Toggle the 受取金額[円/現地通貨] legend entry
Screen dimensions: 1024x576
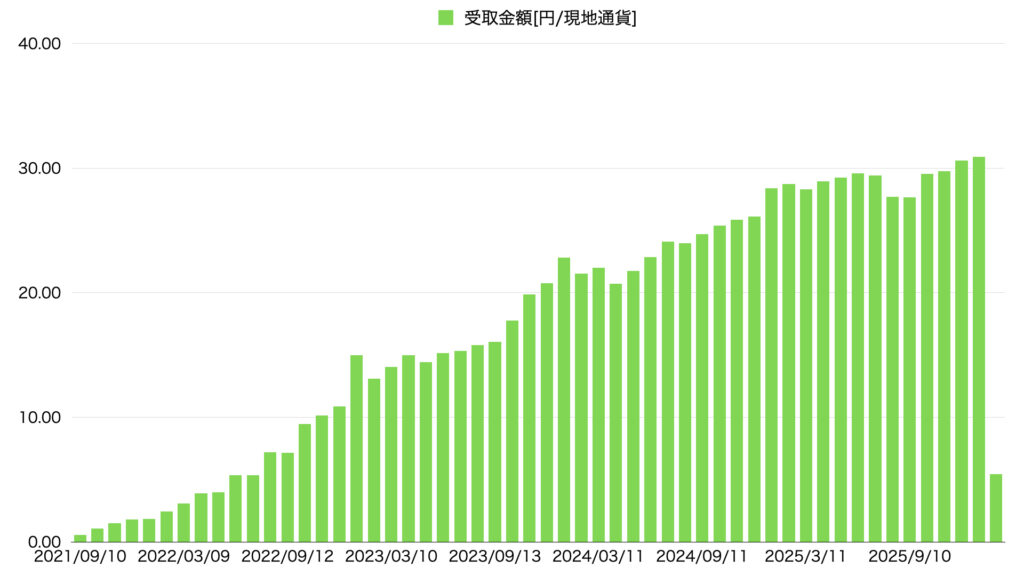550,17
